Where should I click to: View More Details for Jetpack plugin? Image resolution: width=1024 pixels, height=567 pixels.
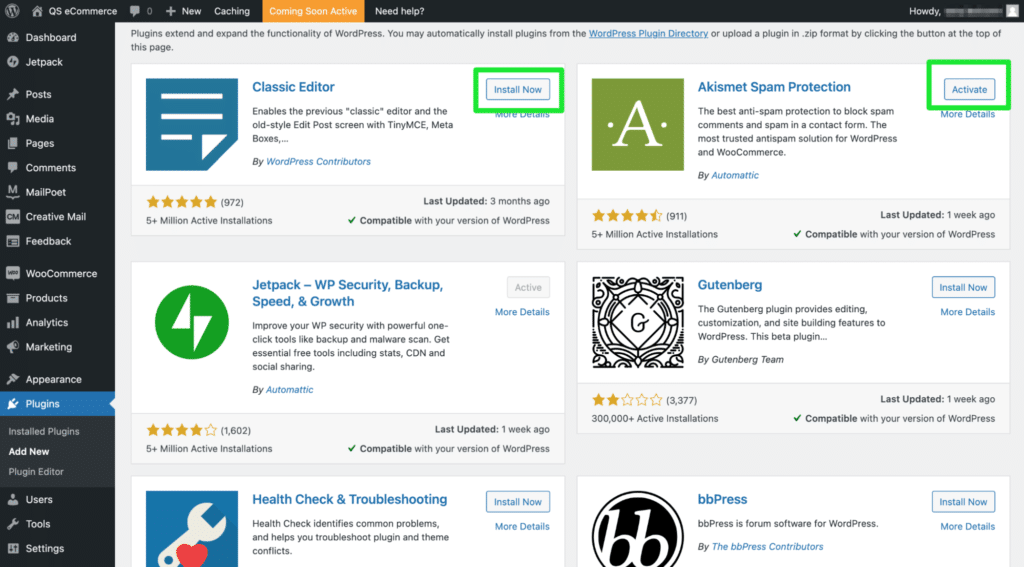522,312
